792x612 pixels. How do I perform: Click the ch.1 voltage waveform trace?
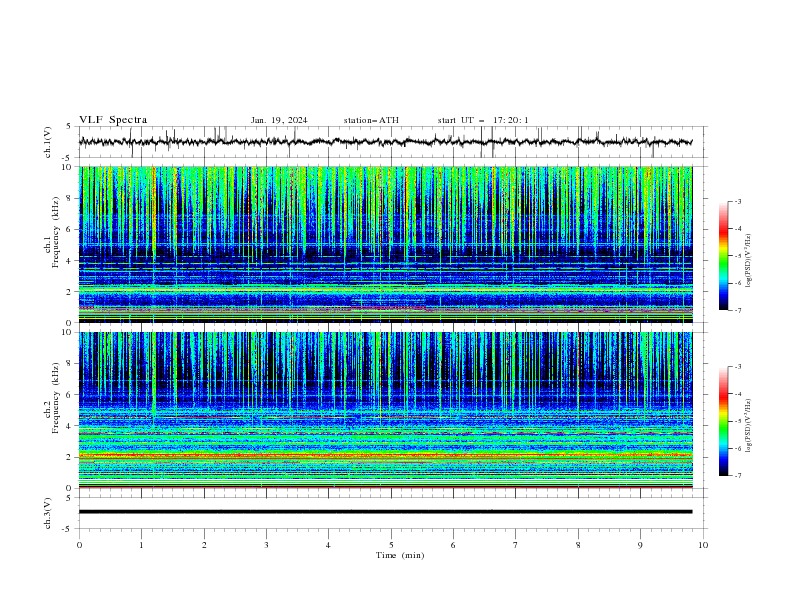tap(385, 142)
